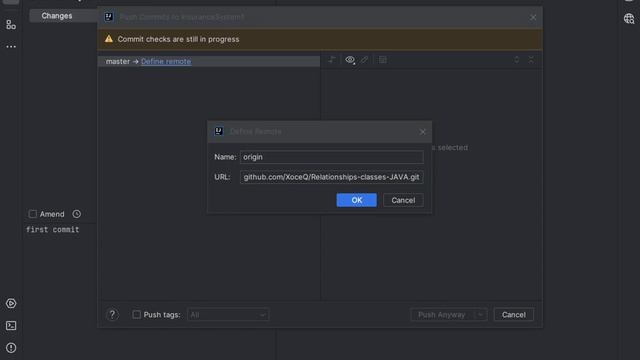Screen dimensions: 640x360
Task: Close the Push Commits dialog with X
Action: click(x=533, y=18)
